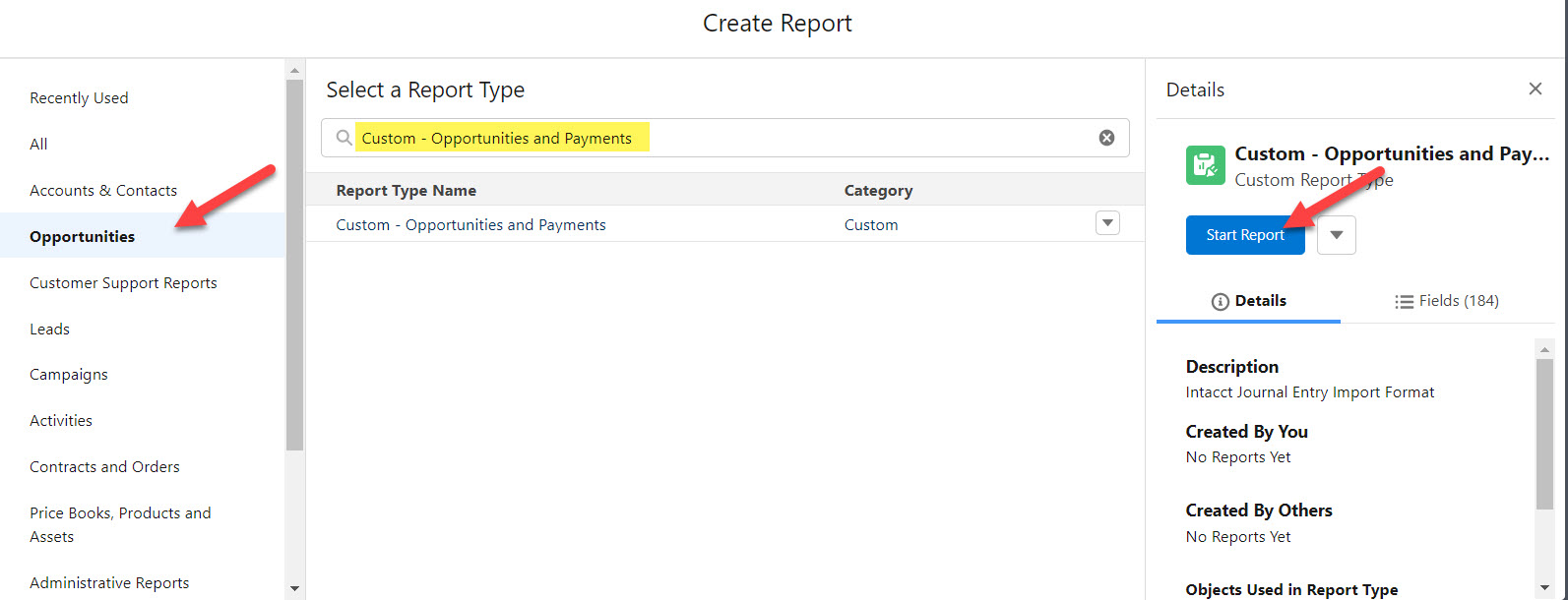Image resolution: width=1568 pixels, height=600 pixels.
Task: Choose the All category in sidebar
Action: [38, 145]
